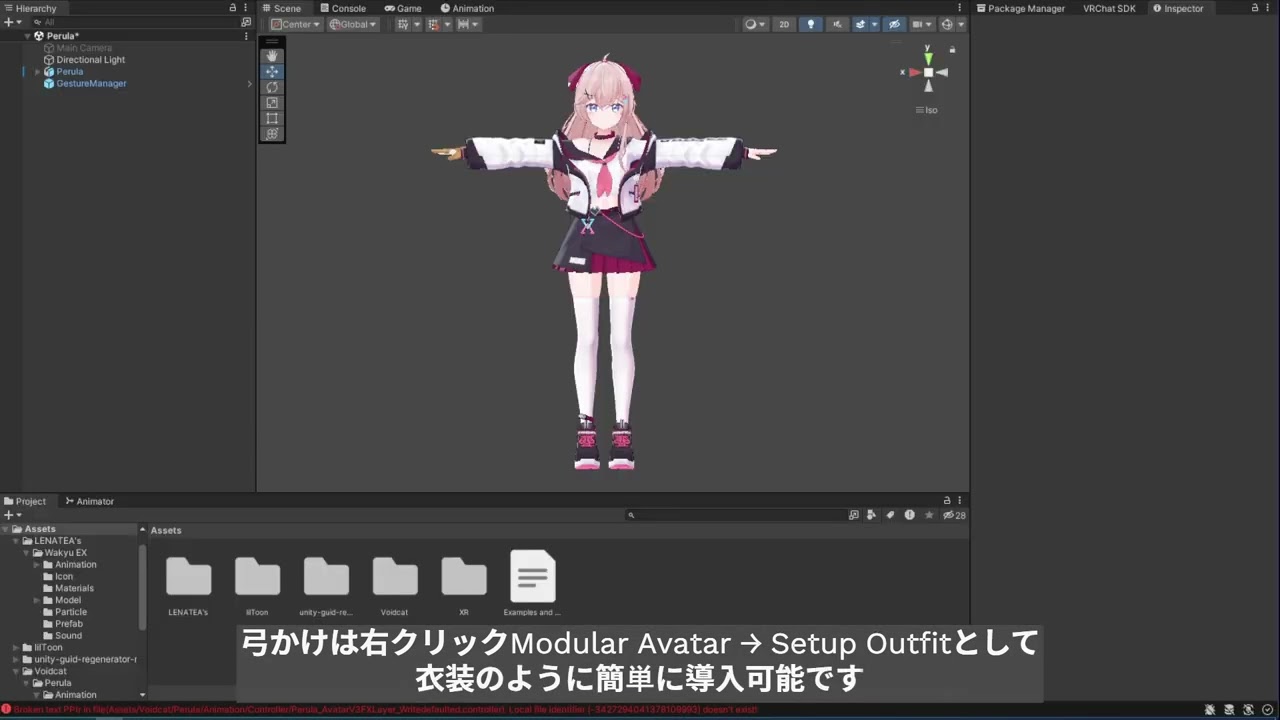The image size is (1280, 720).
Task: Toggle grid snapping icon in Scene toolbar
Action: [x=434, y=24]
